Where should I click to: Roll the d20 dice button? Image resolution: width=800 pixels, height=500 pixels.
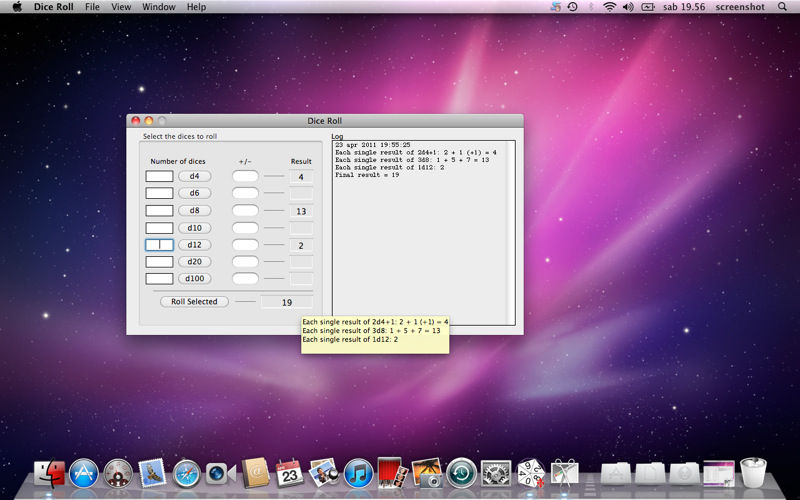point(194,261)
